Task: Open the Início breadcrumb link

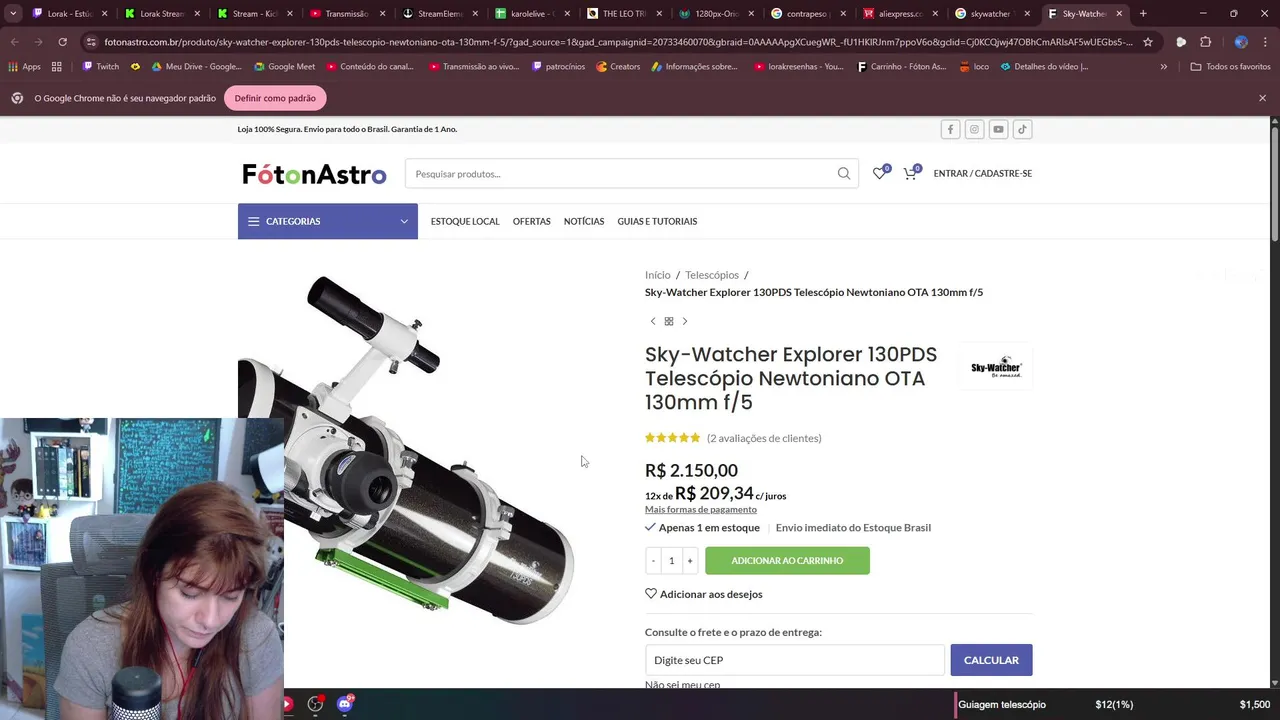Action: pos(658,275)
